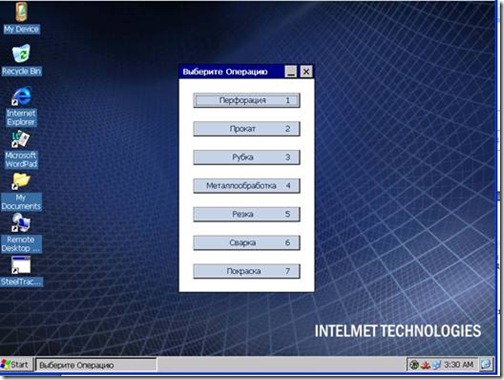
Task: Choose the Рубка 3 operation
Action: click(246, 157)
